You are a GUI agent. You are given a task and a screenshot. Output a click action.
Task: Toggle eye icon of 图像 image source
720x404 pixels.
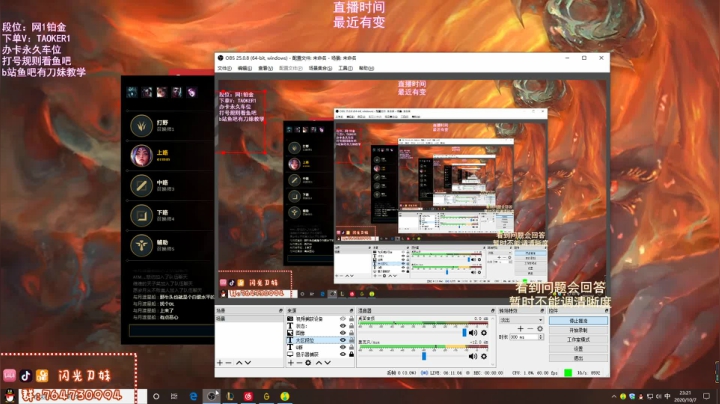[x=343, y=333]
